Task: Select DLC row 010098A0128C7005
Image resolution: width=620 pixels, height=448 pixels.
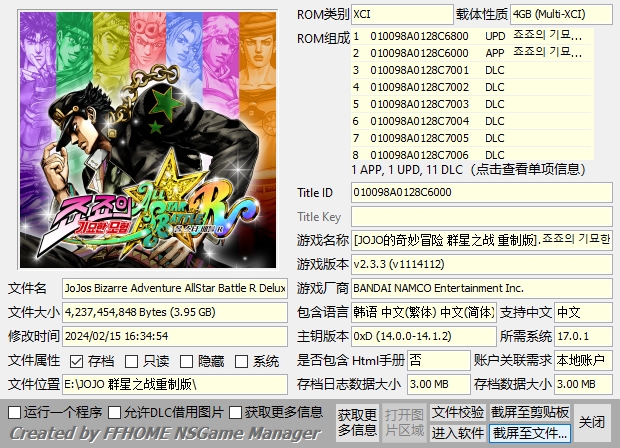Action: pyautogui.click(x=472, y=138)
